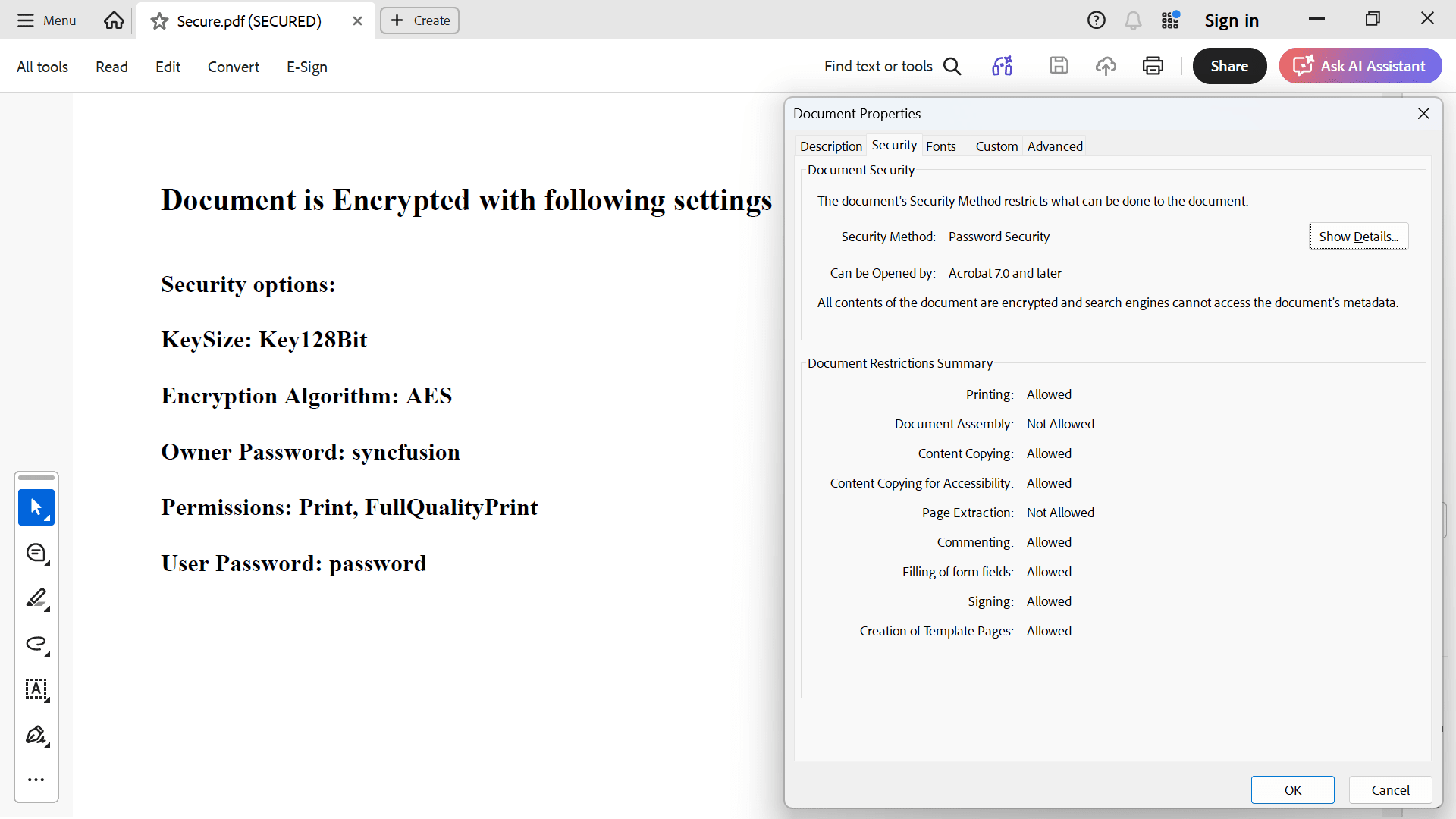Click Sign in

click(x=1232, y=20)
